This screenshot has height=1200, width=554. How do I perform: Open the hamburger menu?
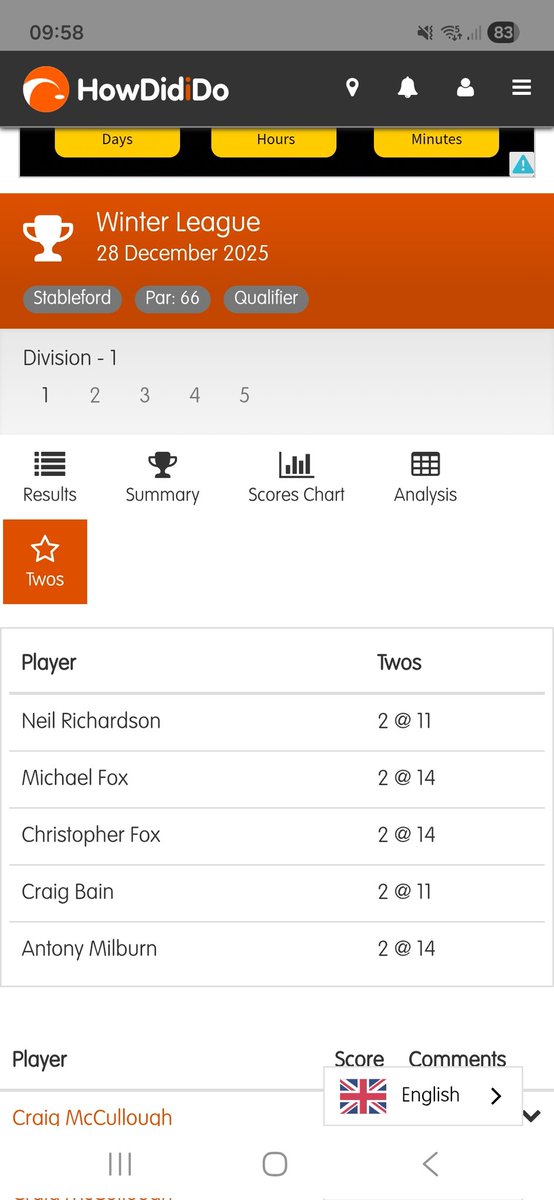click(521, 88)
